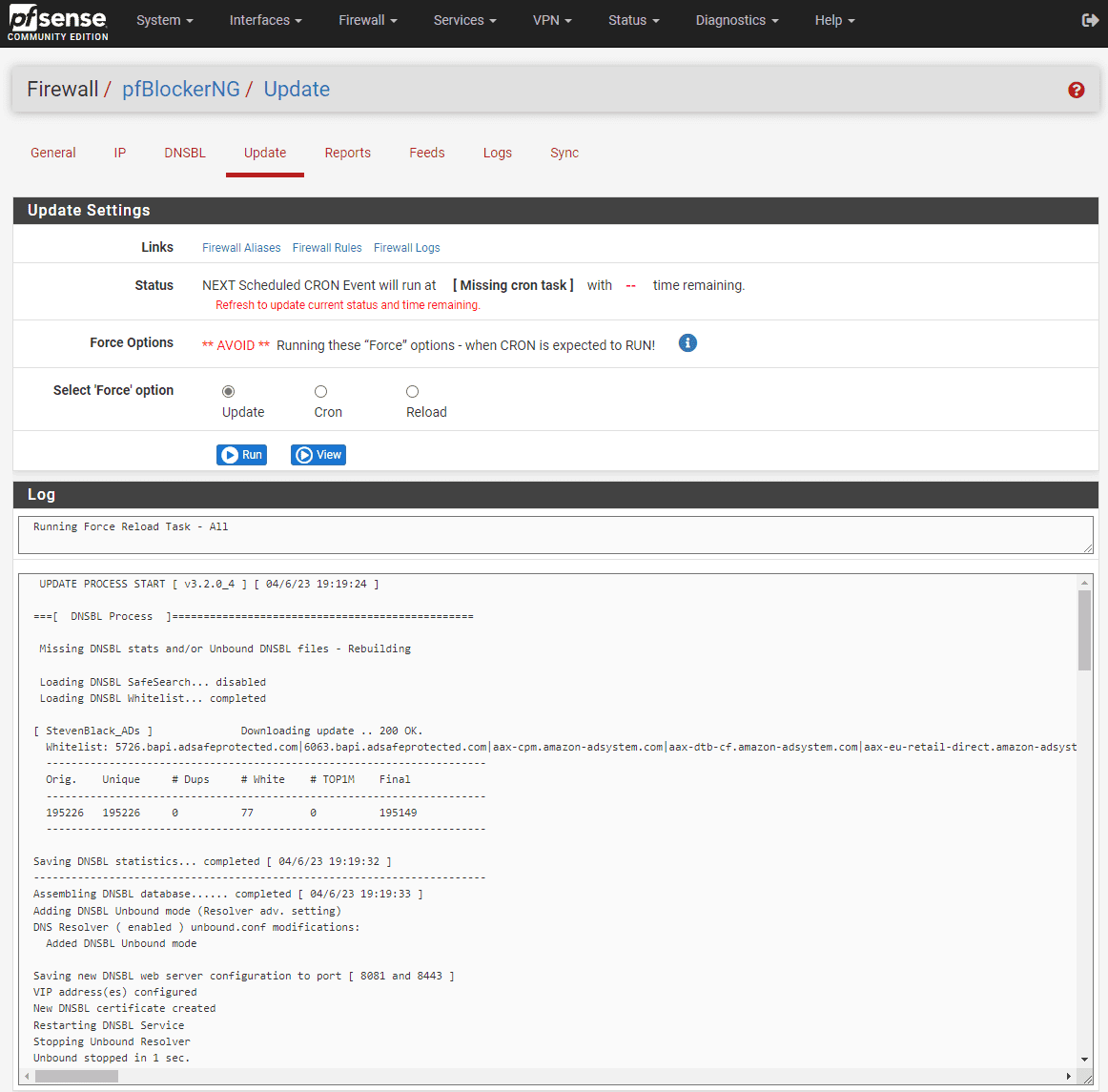Click the log's right scroll arrow
Viewport: 1108px width, 1092px height.
[1068, 1077]
